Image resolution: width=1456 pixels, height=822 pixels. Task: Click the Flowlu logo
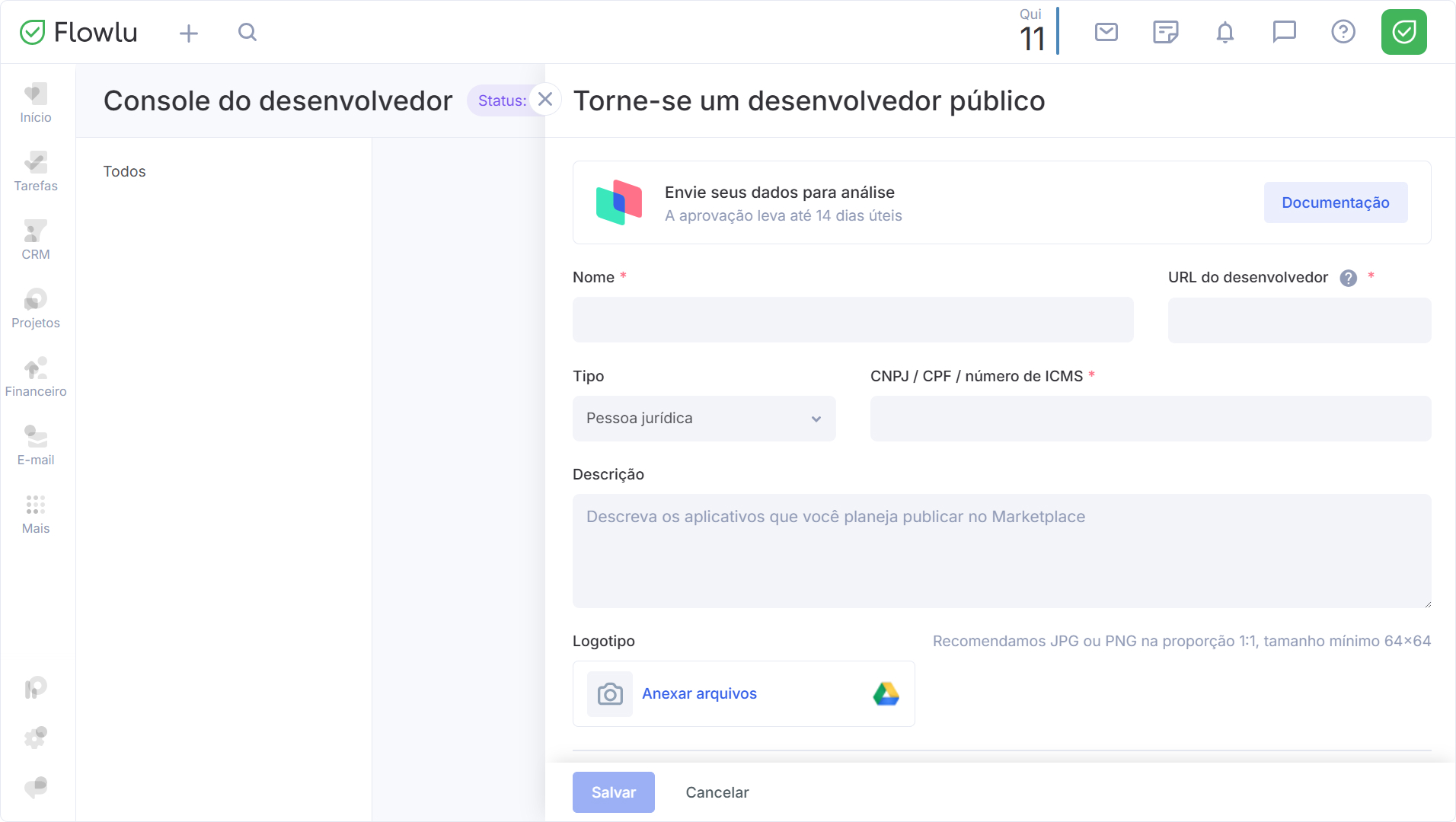click(x=78, y=32)
